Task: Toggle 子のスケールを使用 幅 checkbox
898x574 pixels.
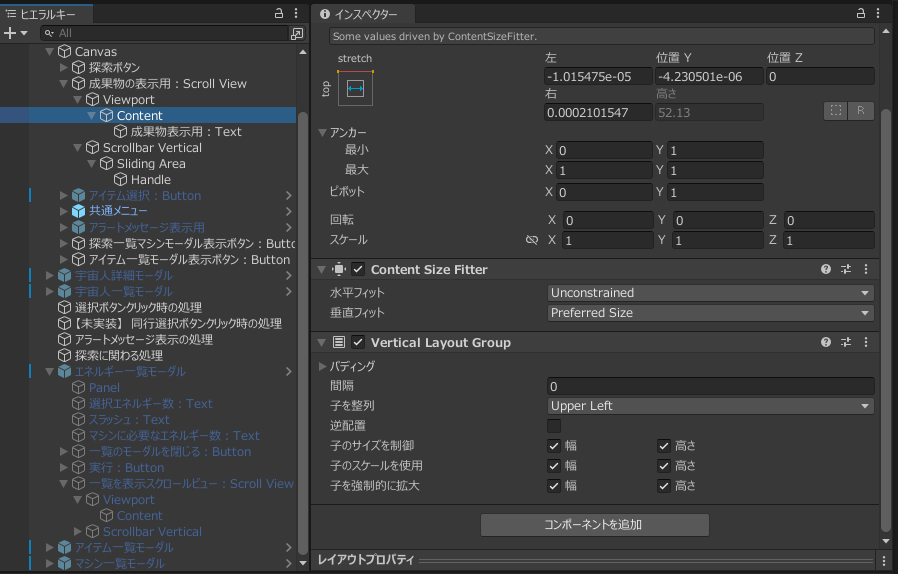Action: coord(554,466)
